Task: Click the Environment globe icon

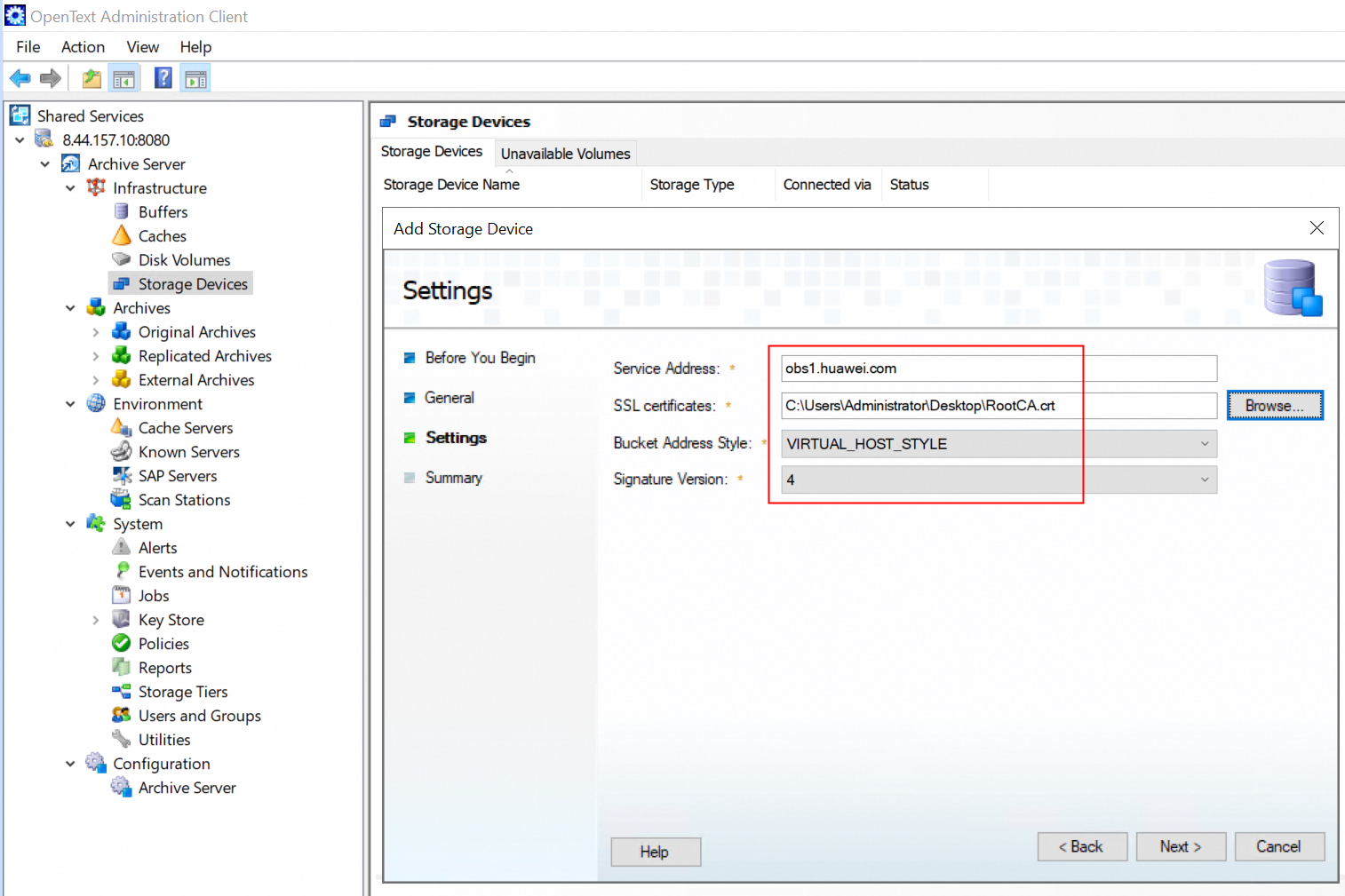Action: pos(96,403)
